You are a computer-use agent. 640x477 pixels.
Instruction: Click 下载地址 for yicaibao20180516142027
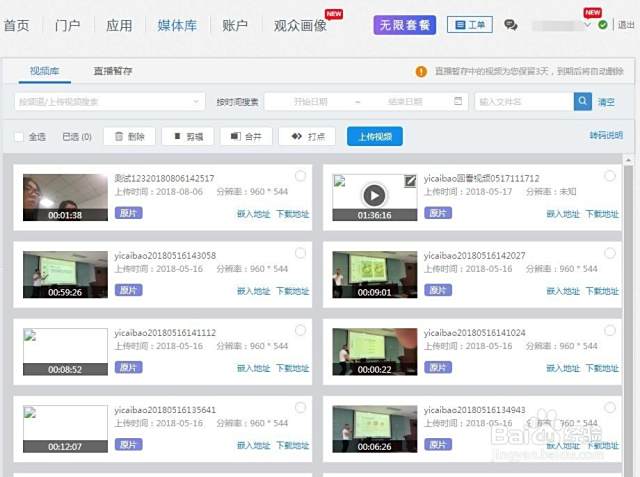coord(602,291)
